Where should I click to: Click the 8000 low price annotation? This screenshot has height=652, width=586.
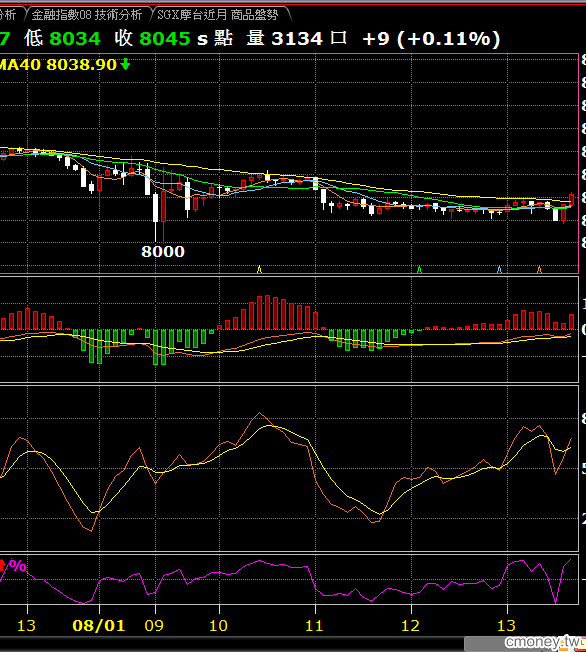pyautogui.click(x=163, y=252)
